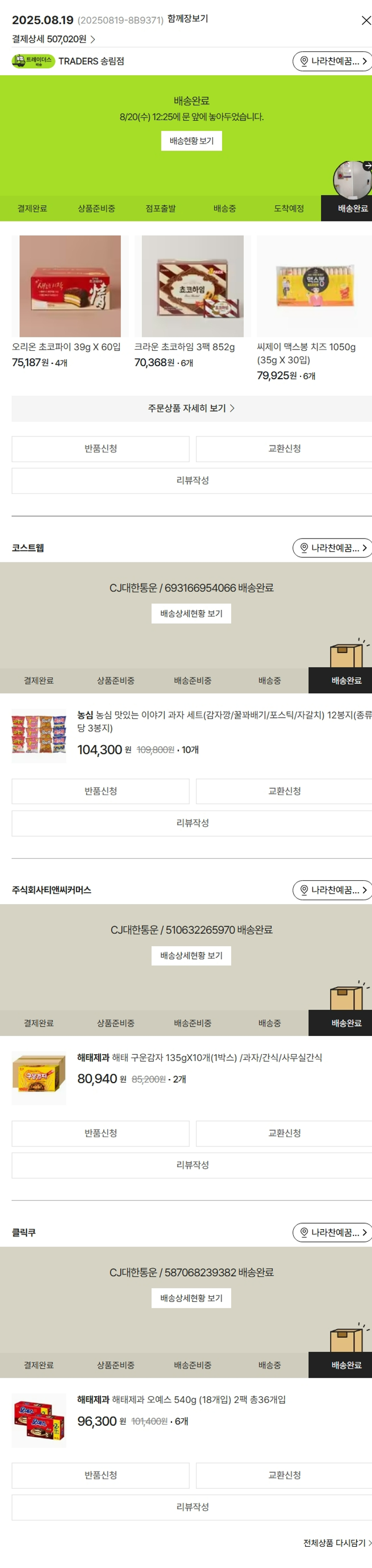
Task: Click the 해태 구운감자 product thumbnail
Action: pyautogui.click(x=39, y=1079)
